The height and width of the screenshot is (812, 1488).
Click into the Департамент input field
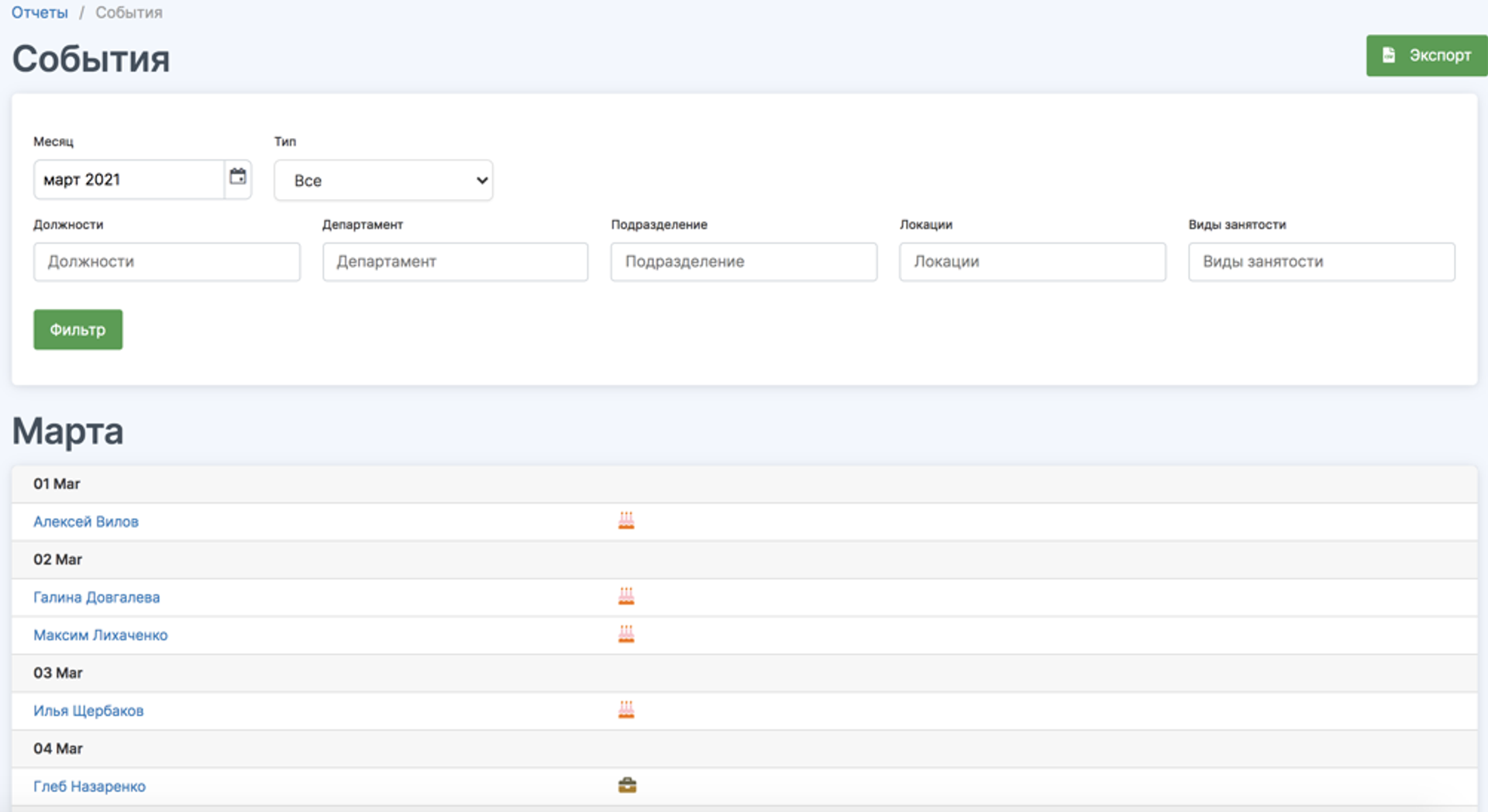(456, 262)
